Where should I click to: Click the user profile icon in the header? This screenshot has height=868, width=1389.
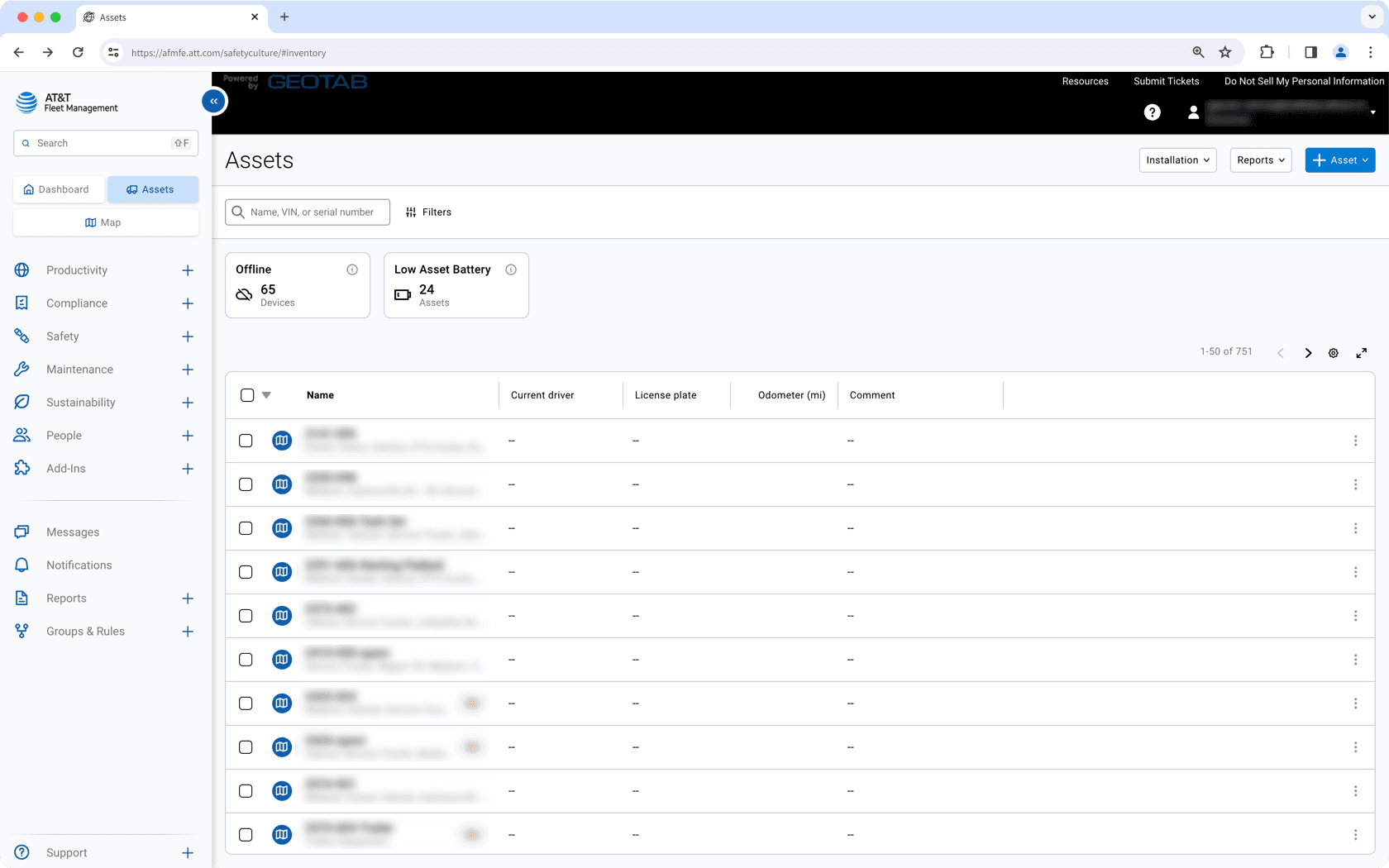[1193, 112]
